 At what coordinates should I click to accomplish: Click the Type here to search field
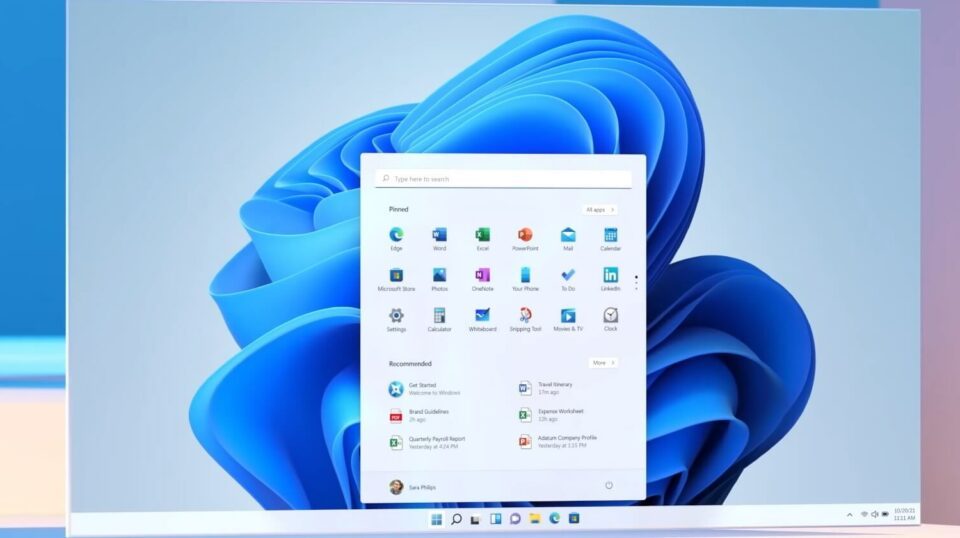pyautogui.click(x=503, y=179)
